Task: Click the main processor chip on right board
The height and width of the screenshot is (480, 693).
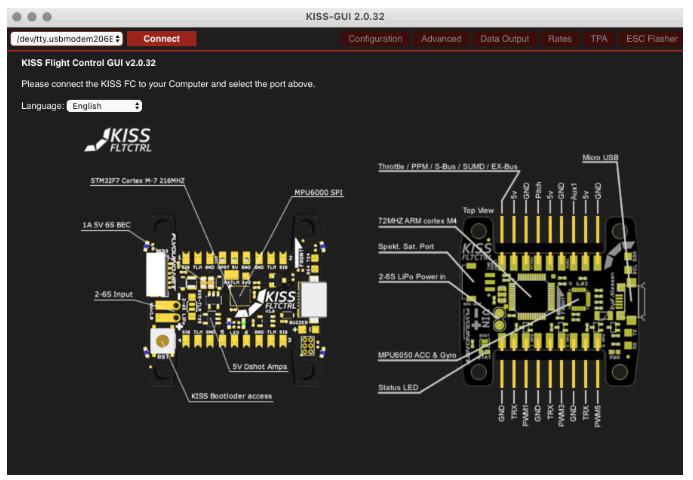Action: click(x=532, y=297)
